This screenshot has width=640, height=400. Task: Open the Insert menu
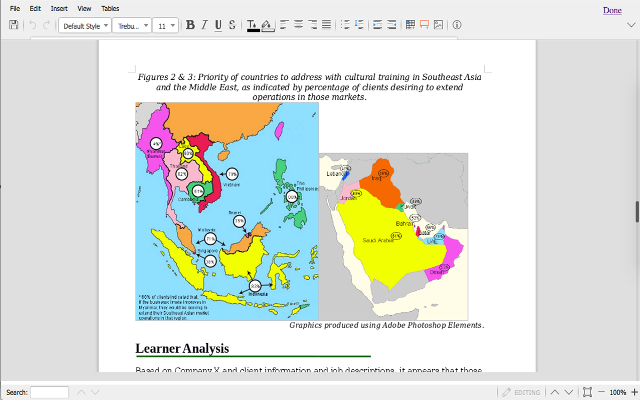(59, 8)
